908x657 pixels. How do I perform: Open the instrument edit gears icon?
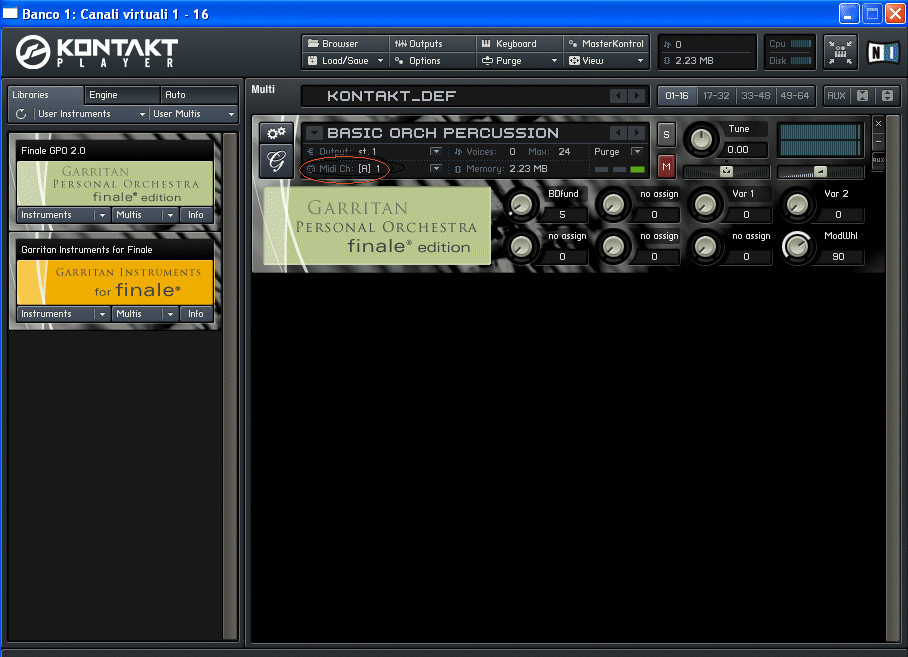point(276,133)
